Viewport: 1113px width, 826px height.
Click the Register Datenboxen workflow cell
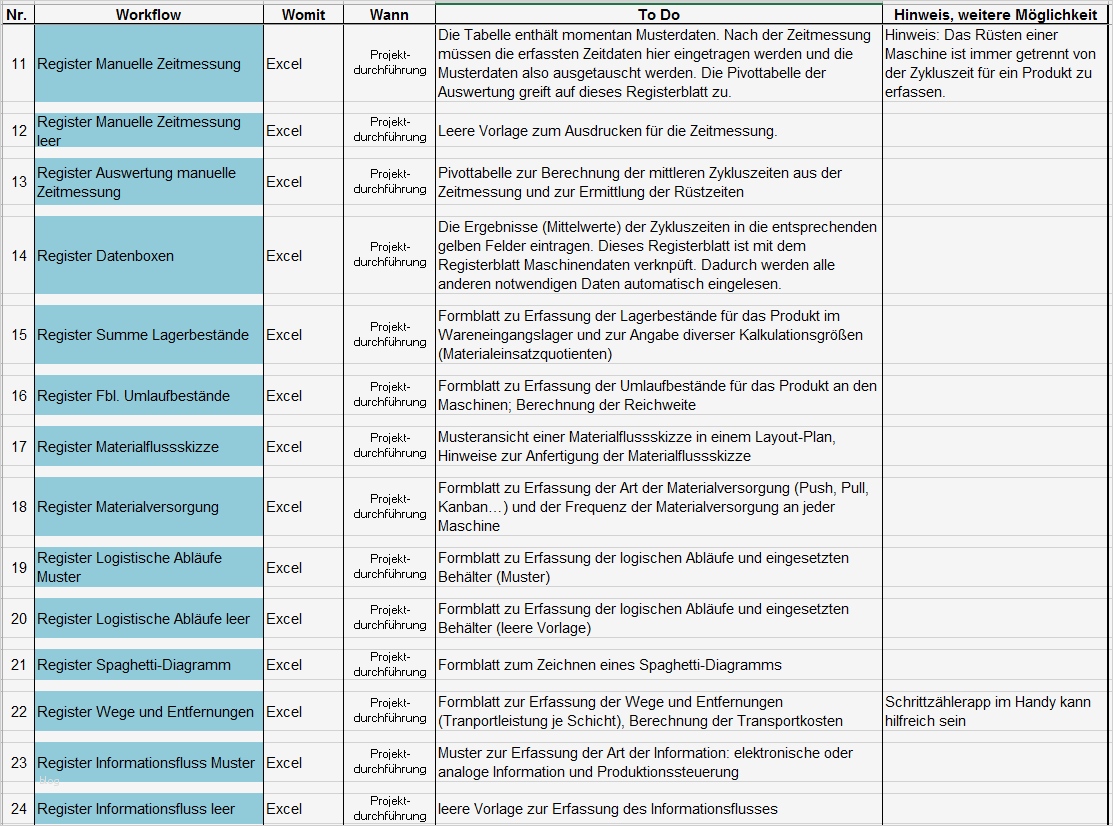[x=148, y=255]
